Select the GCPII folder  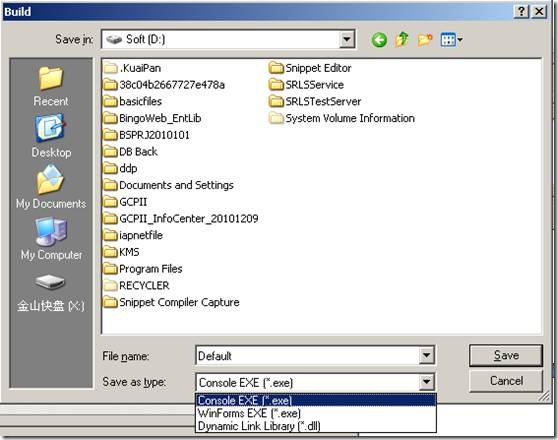125,202
